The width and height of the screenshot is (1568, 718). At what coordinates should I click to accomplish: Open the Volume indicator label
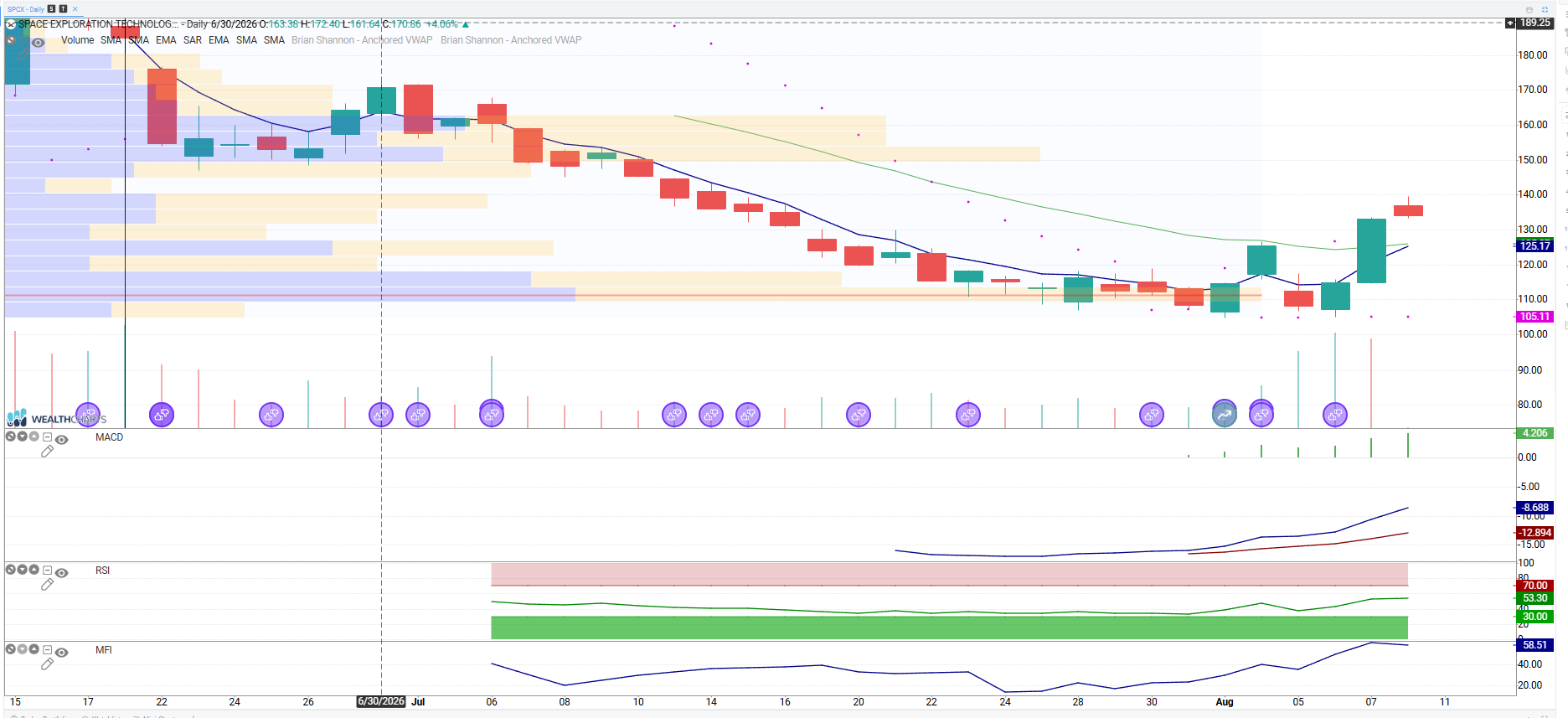[77, 40]
